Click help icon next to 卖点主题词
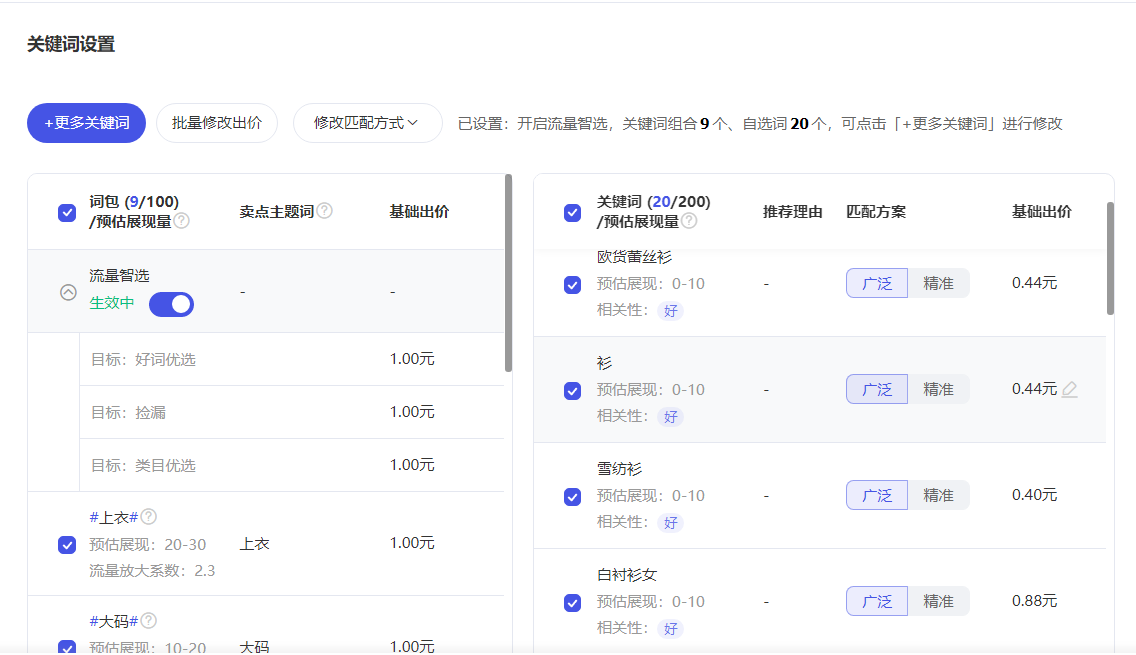The image size is (1136, 655). [x=325, y=211]
